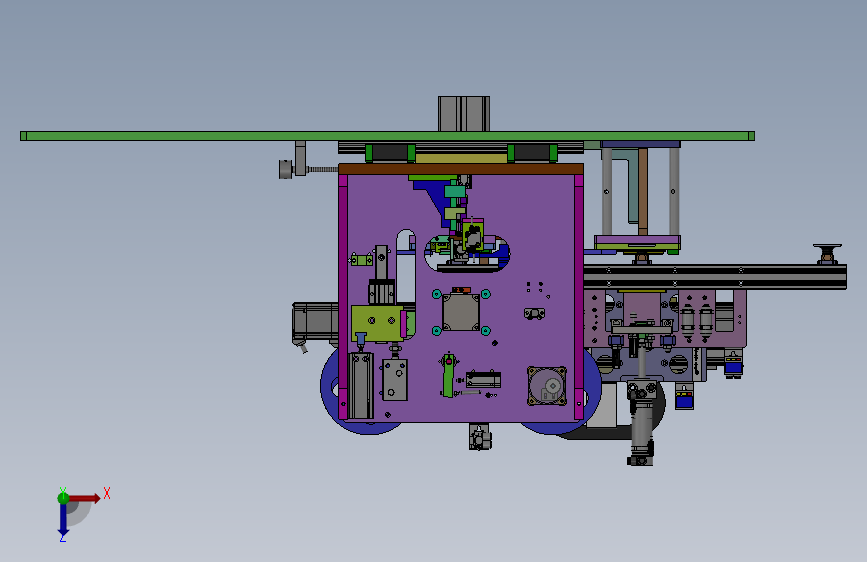The width and height of the screenshot is (867, 562).
Task: Select the round fan at panel lower right
Action: point(547,386)
